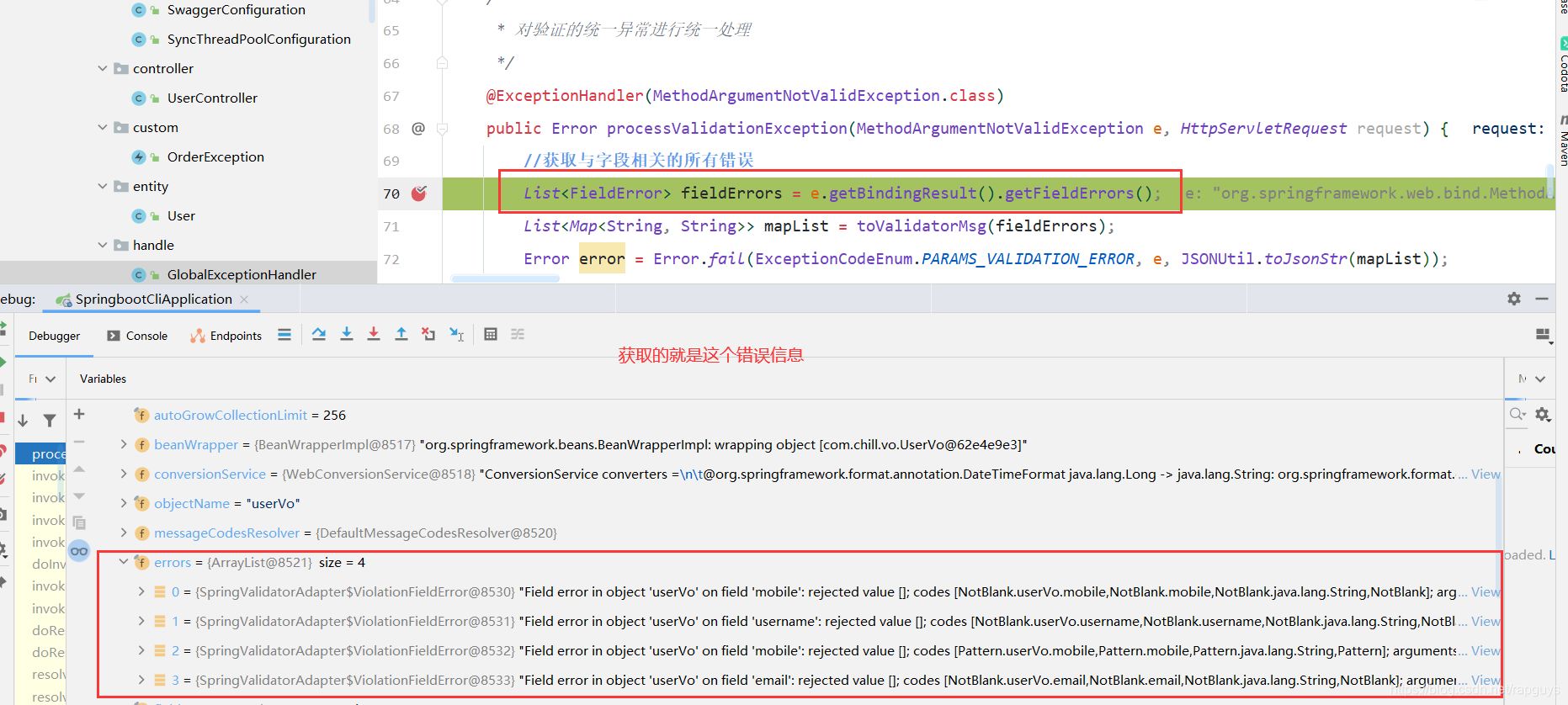Expand the objectName variable

point(124,503)
